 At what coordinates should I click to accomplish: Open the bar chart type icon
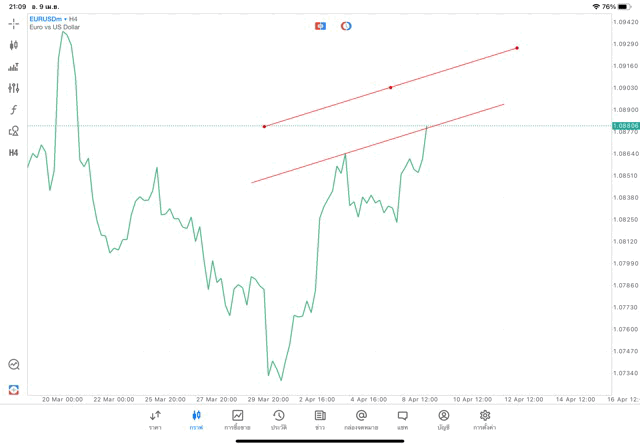pos(14,67)
